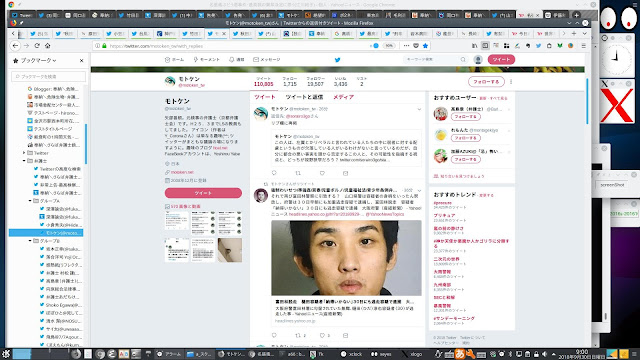This screenshot has width=640, height=360.
Task: Click the bookmarks search field
Action: coord(49,76)
